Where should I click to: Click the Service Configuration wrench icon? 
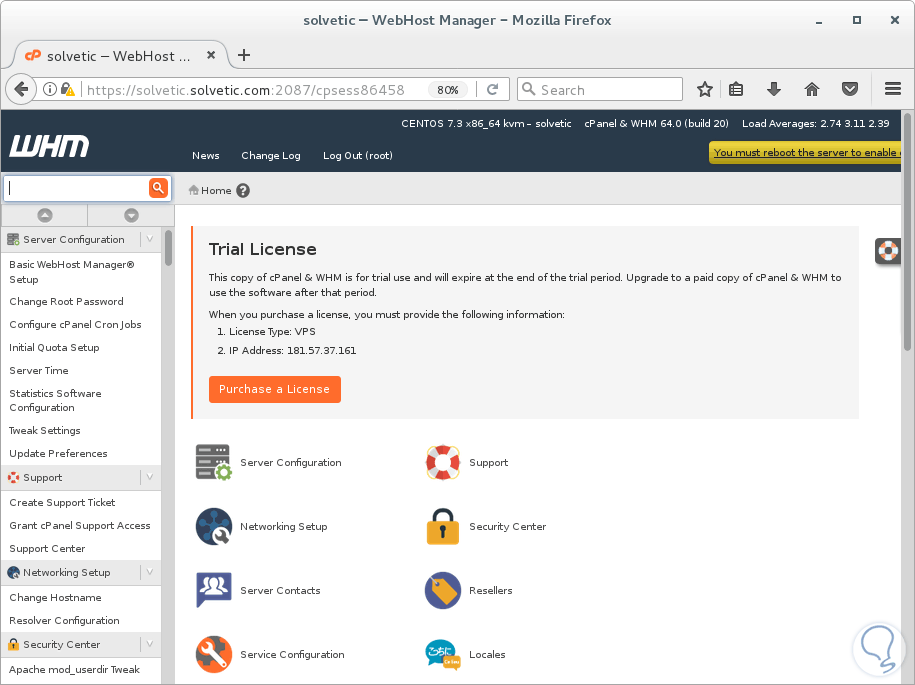[x=213, y=654]
